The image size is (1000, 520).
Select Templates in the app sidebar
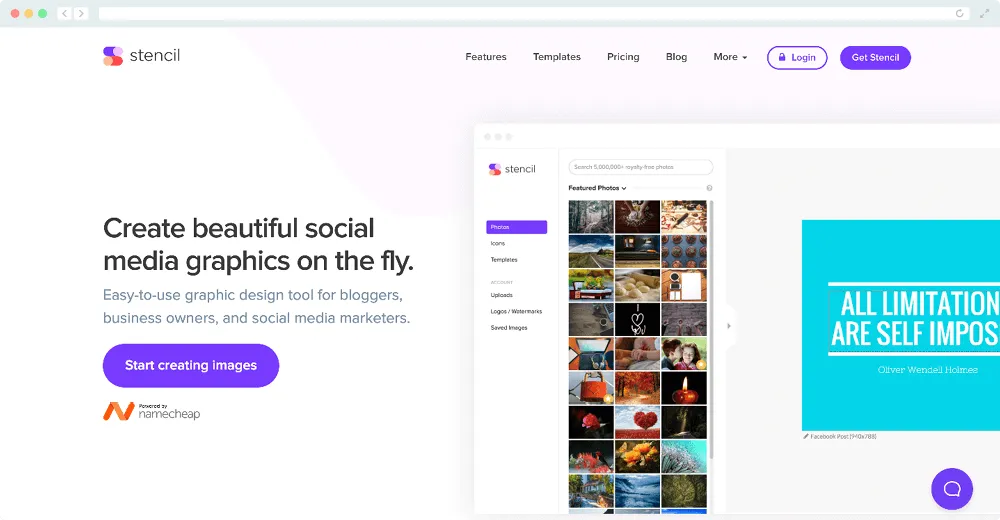[504, 260]
